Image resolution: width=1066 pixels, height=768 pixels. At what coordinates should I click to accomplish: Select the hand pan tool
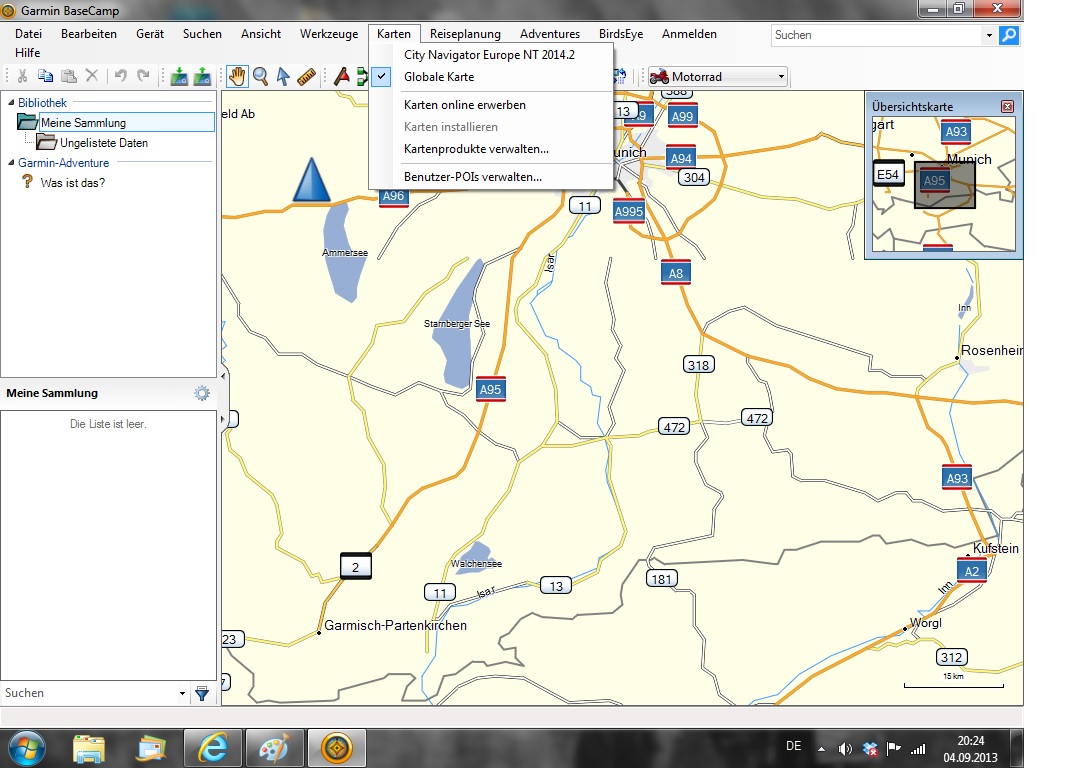click(x=237, y=77)
